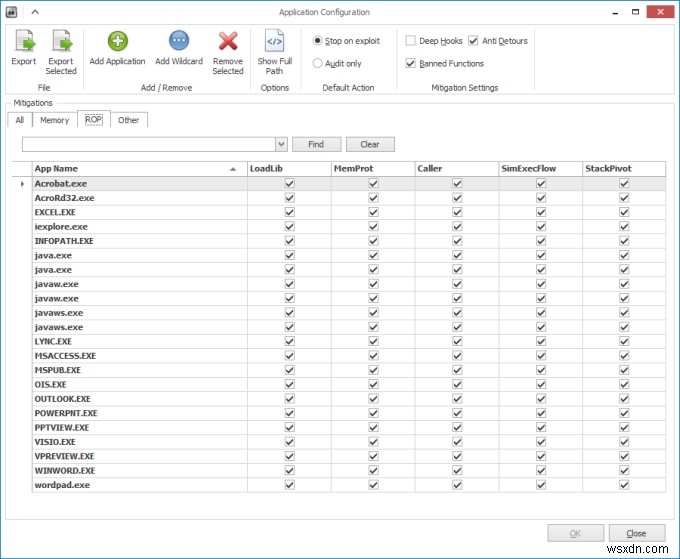680x559 pixels.
Task: Click the ribbon collapse chevron in title bar
Action: pos(35,12)
